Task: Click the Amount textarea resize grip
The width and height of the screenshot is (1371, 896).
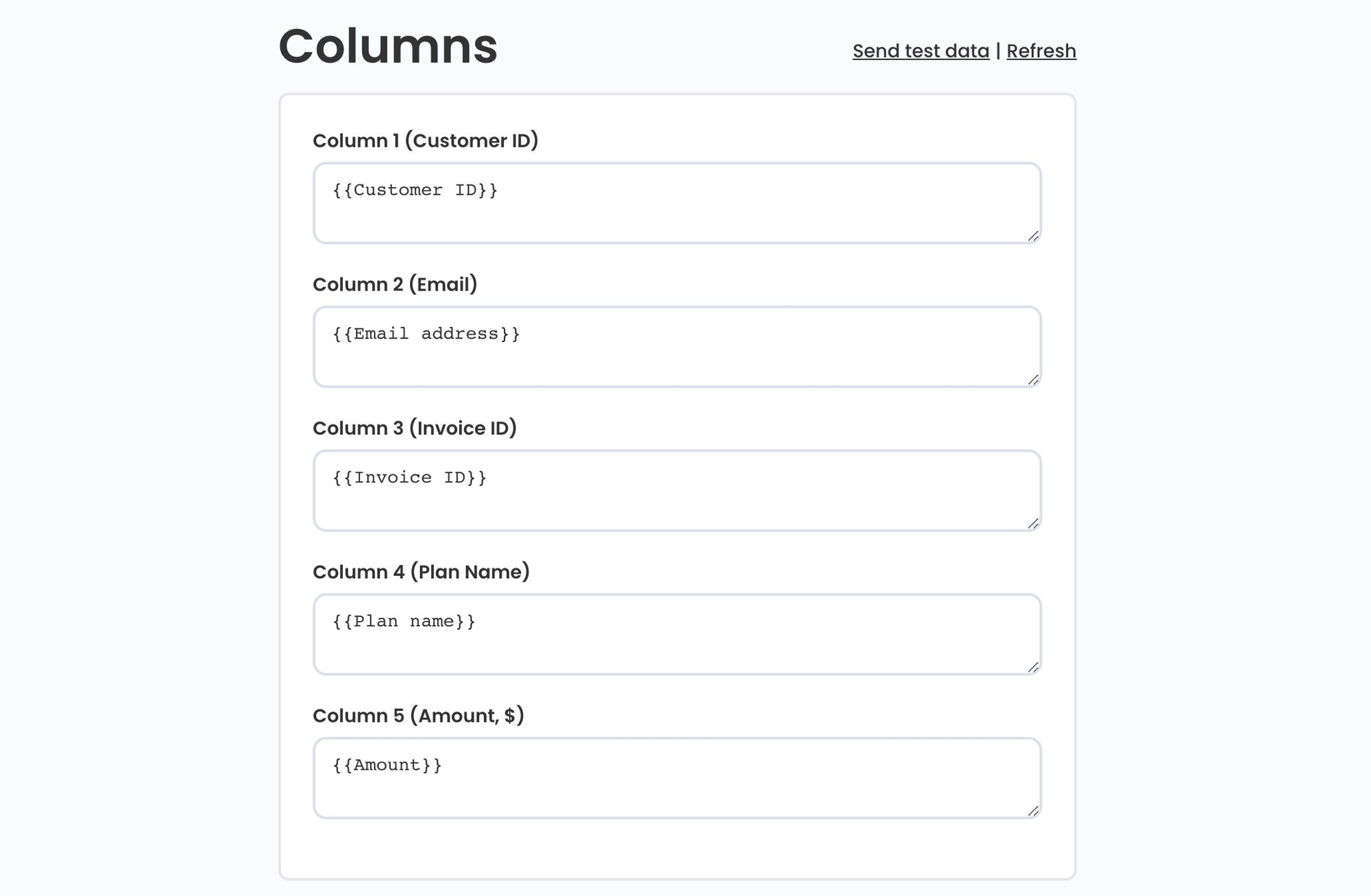Action: click(1033, 812)
